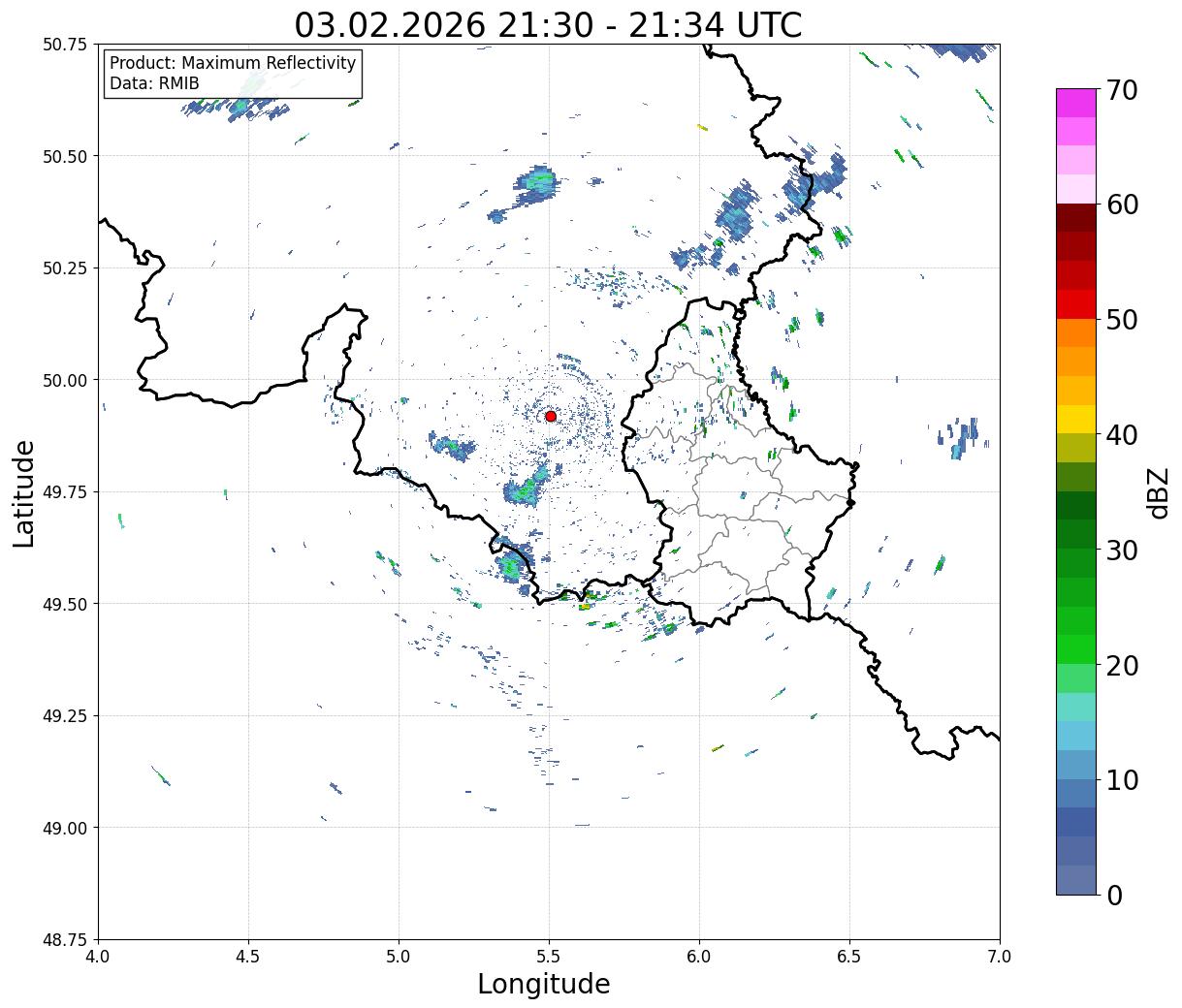The height and width of the screenshot is (1008, 1182).
Task: Click the longitude tick label 7.0
Action: pyautogui.click(x=1000, y=957)
